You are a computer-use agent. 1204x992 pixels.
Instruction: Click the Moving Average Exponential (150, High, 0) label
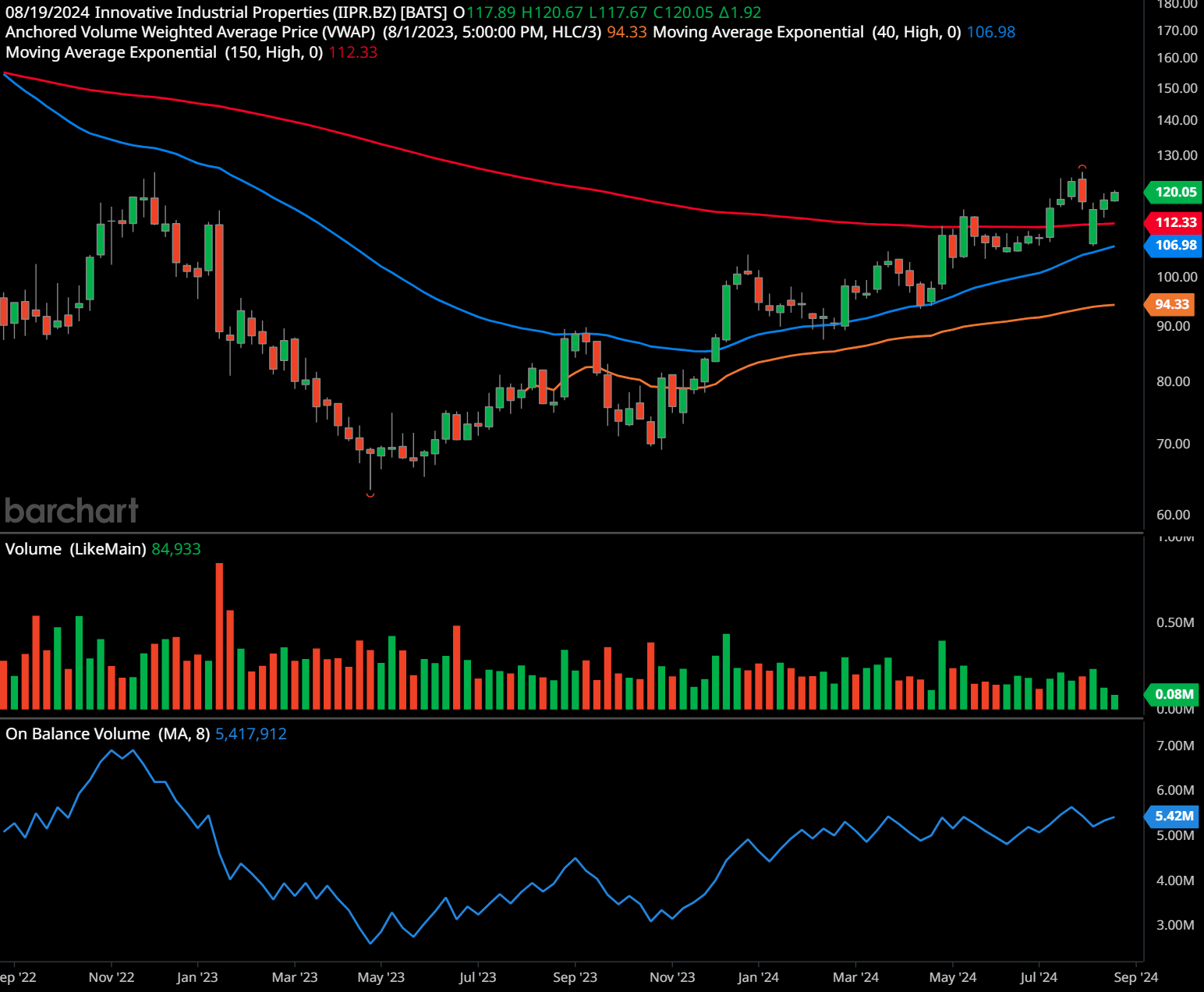165,52
